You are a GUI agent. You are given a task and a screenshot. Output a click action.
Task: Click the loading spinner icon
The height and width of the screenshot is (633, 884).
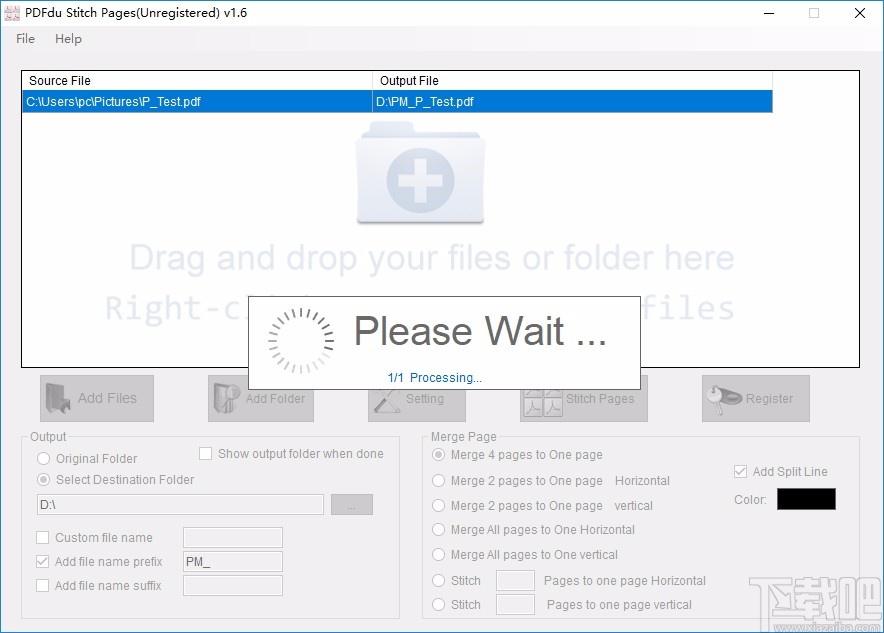[301, 340]
